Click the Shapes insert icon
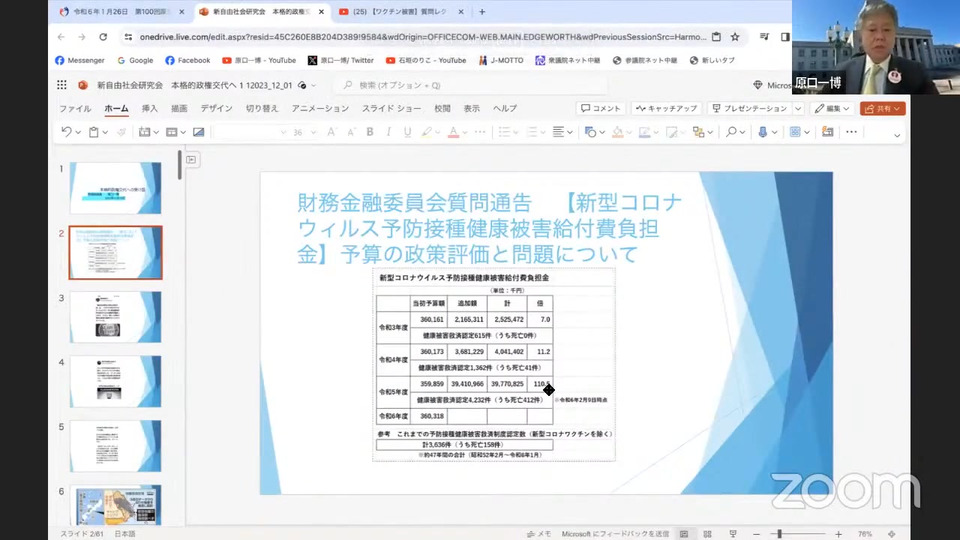 pyautogui.click(x=590, y=132)
